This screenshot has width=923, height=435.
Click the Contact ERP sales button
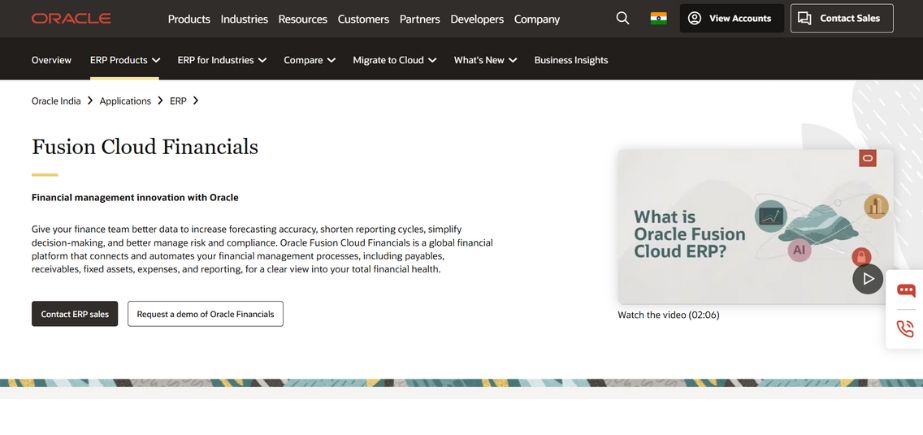[75, 314]
